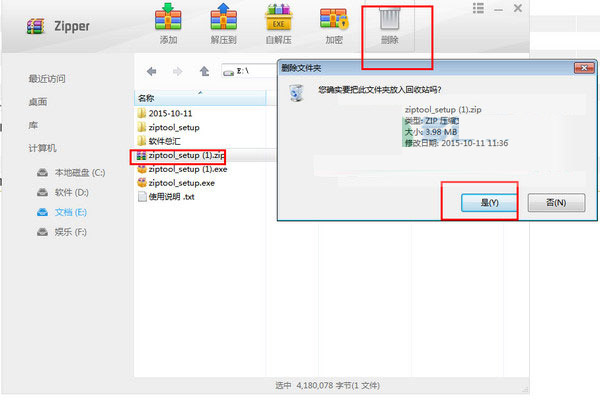This screenshot has height=403, width=600.
Task: Select the 解压到 (Extract to) toolbar icon
Action: pos(223,18)
